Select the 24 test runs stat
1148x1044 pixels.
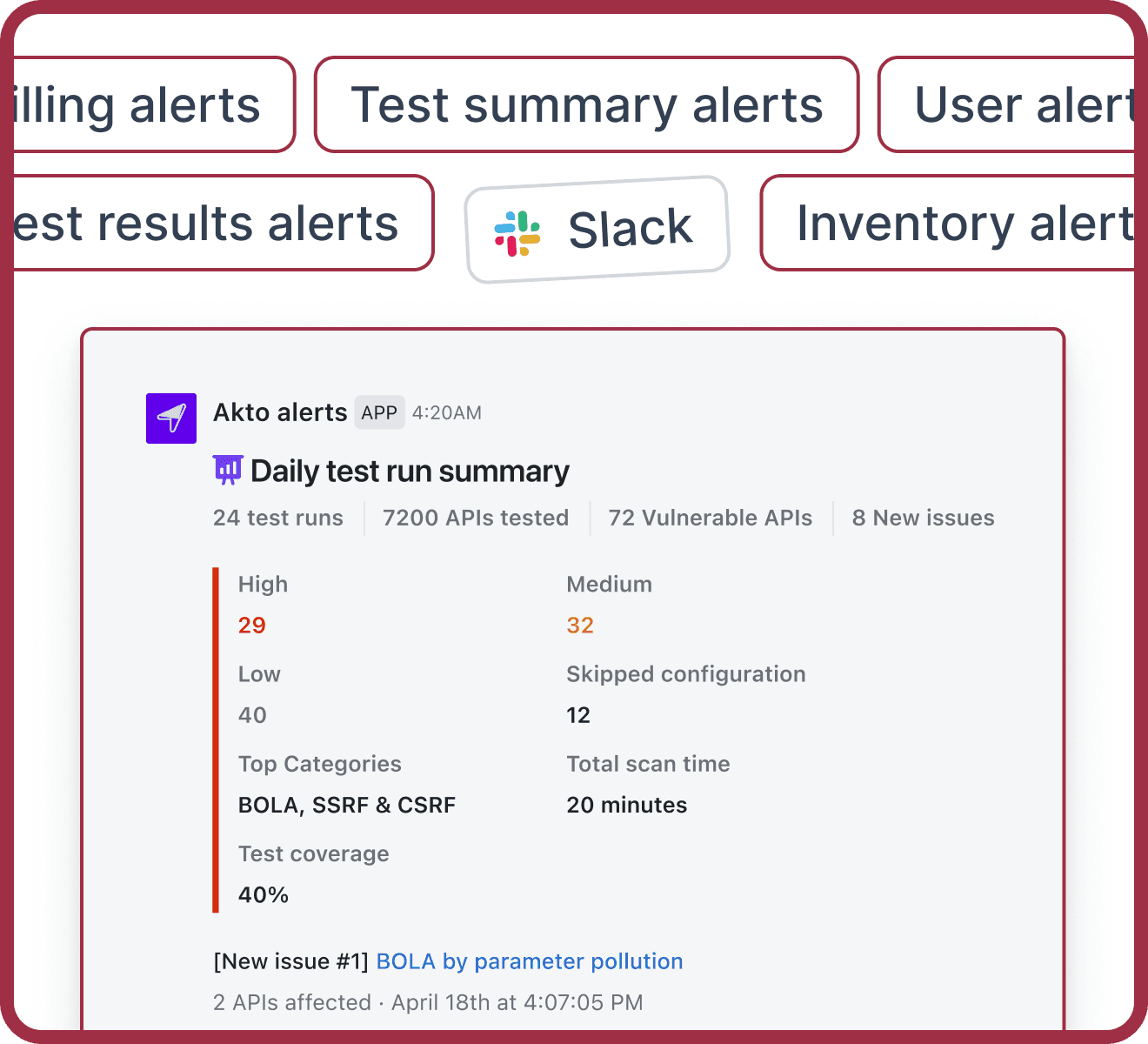(277, 518)
